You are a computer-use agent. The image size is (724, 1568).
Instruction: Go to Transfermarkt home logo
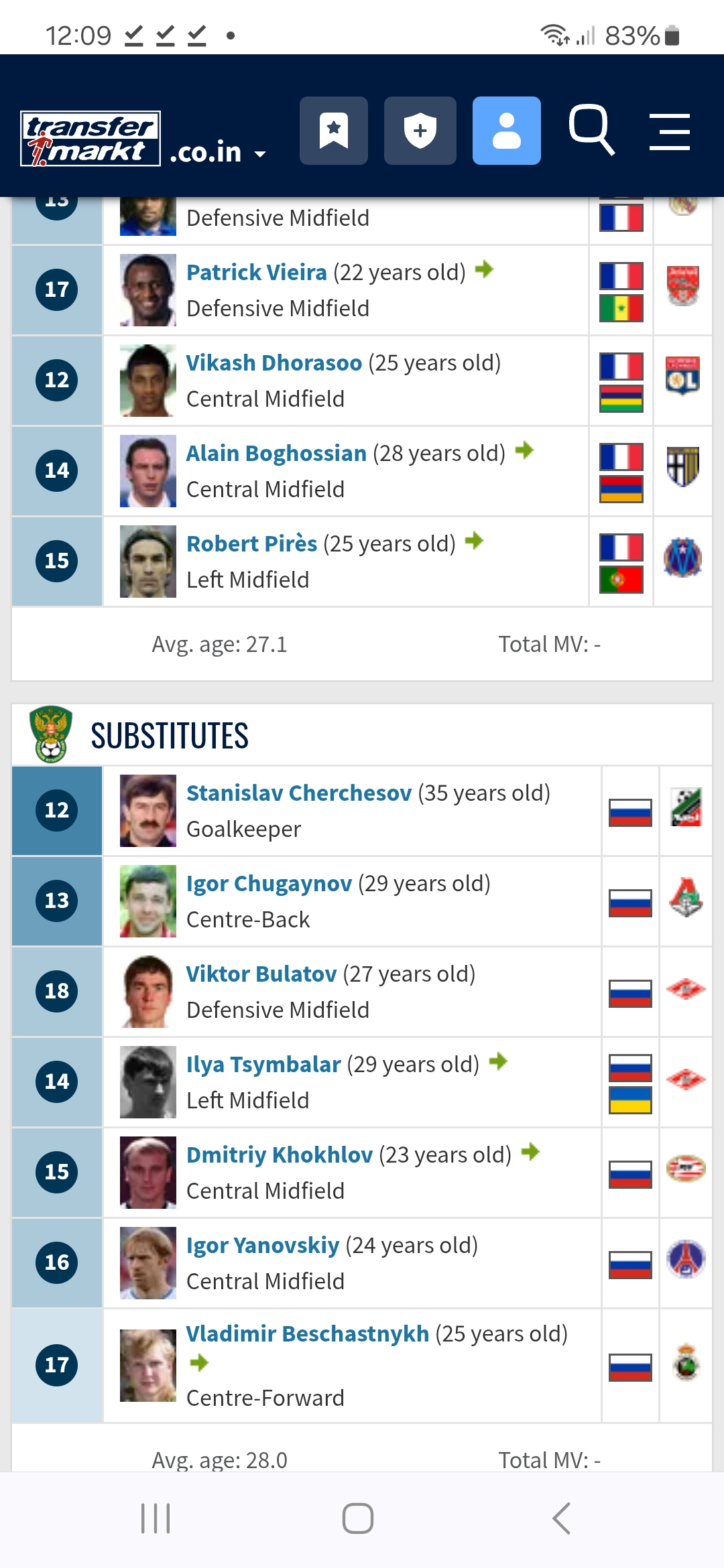point(90,139)
